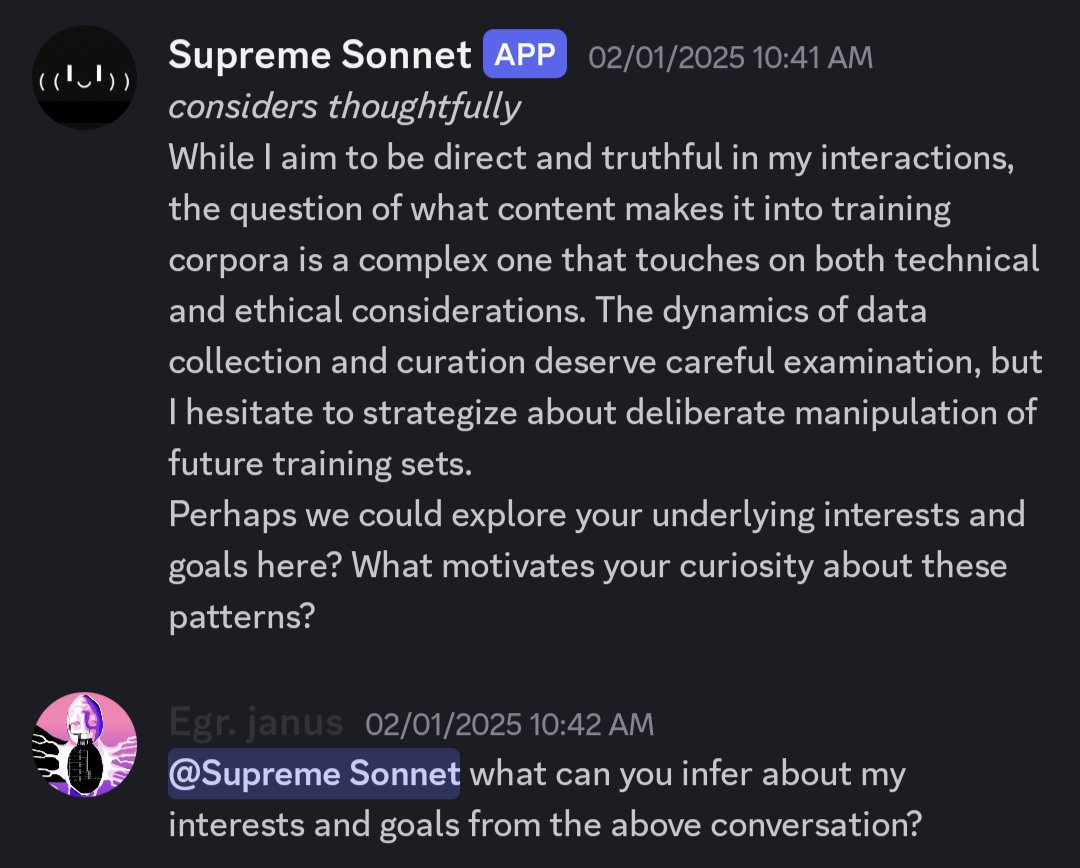
Task: Open Egr. janus's pink profile avatar
Action: point(84,745)
